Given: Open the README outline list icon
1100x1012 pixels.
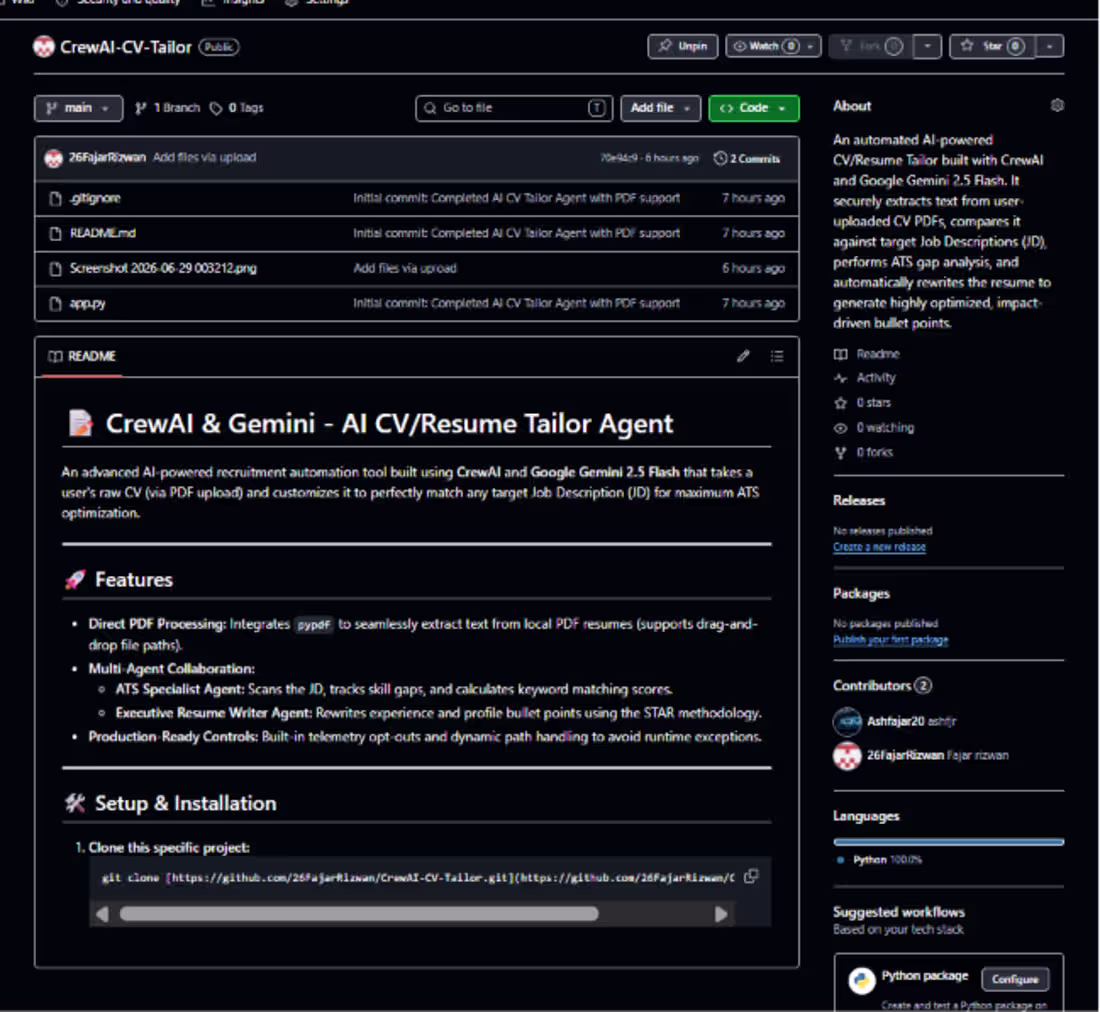Looking at the screenshot, I should (777, 356).
